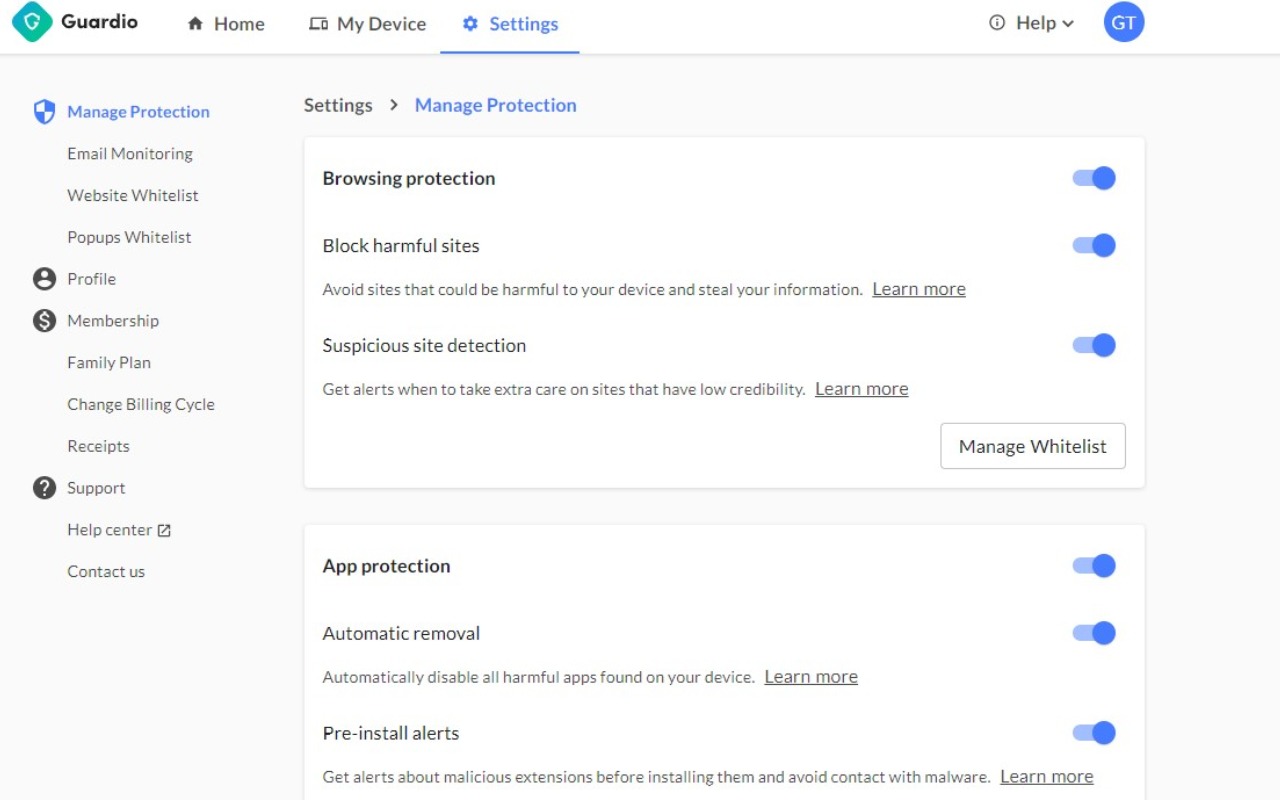Switch to the My Device tab
The height and width of the screenshot is (800, 1280).
coord(367,24)
